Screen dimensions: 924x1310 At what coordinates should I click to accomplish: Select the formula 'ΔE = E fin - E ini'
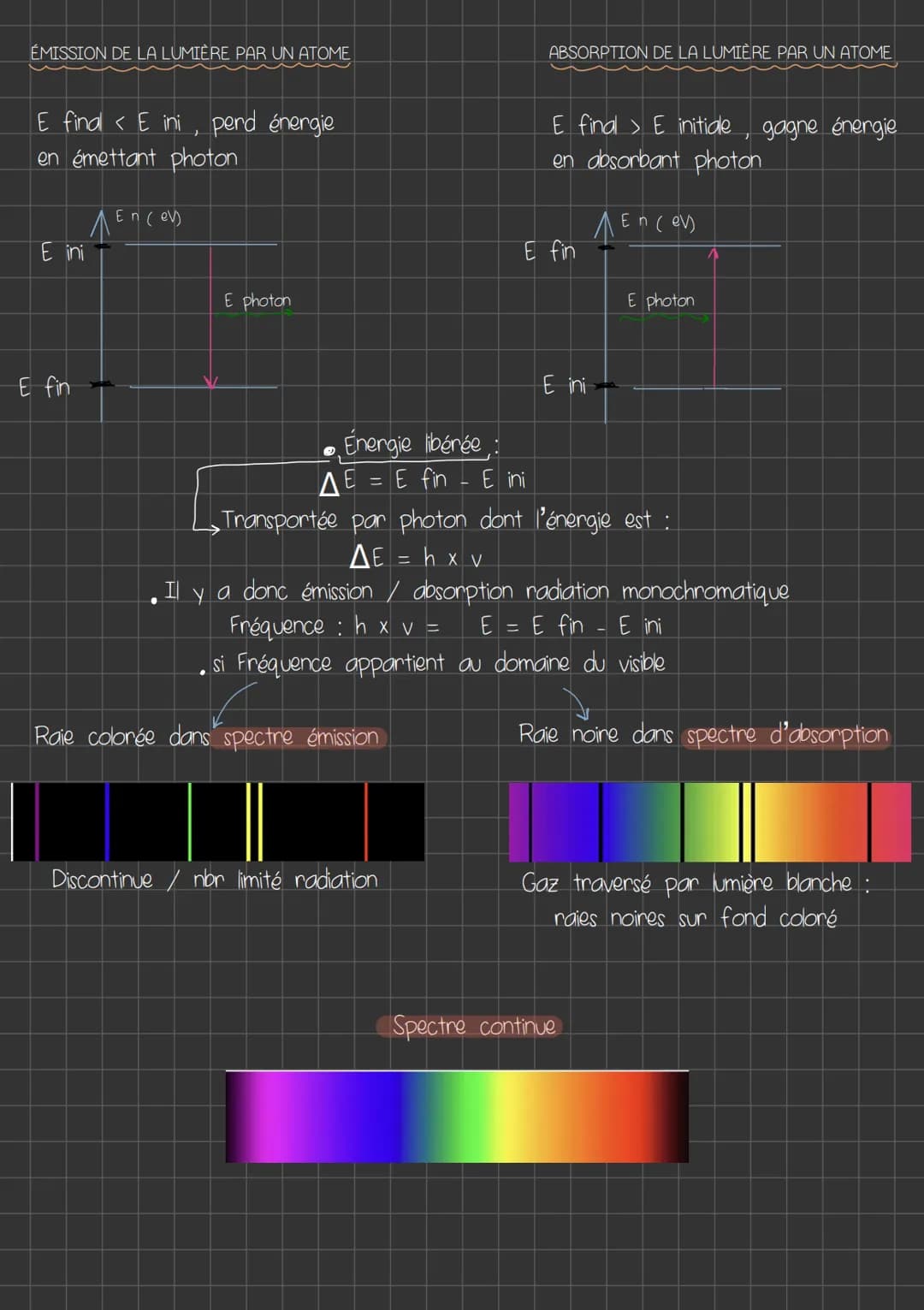423,481
